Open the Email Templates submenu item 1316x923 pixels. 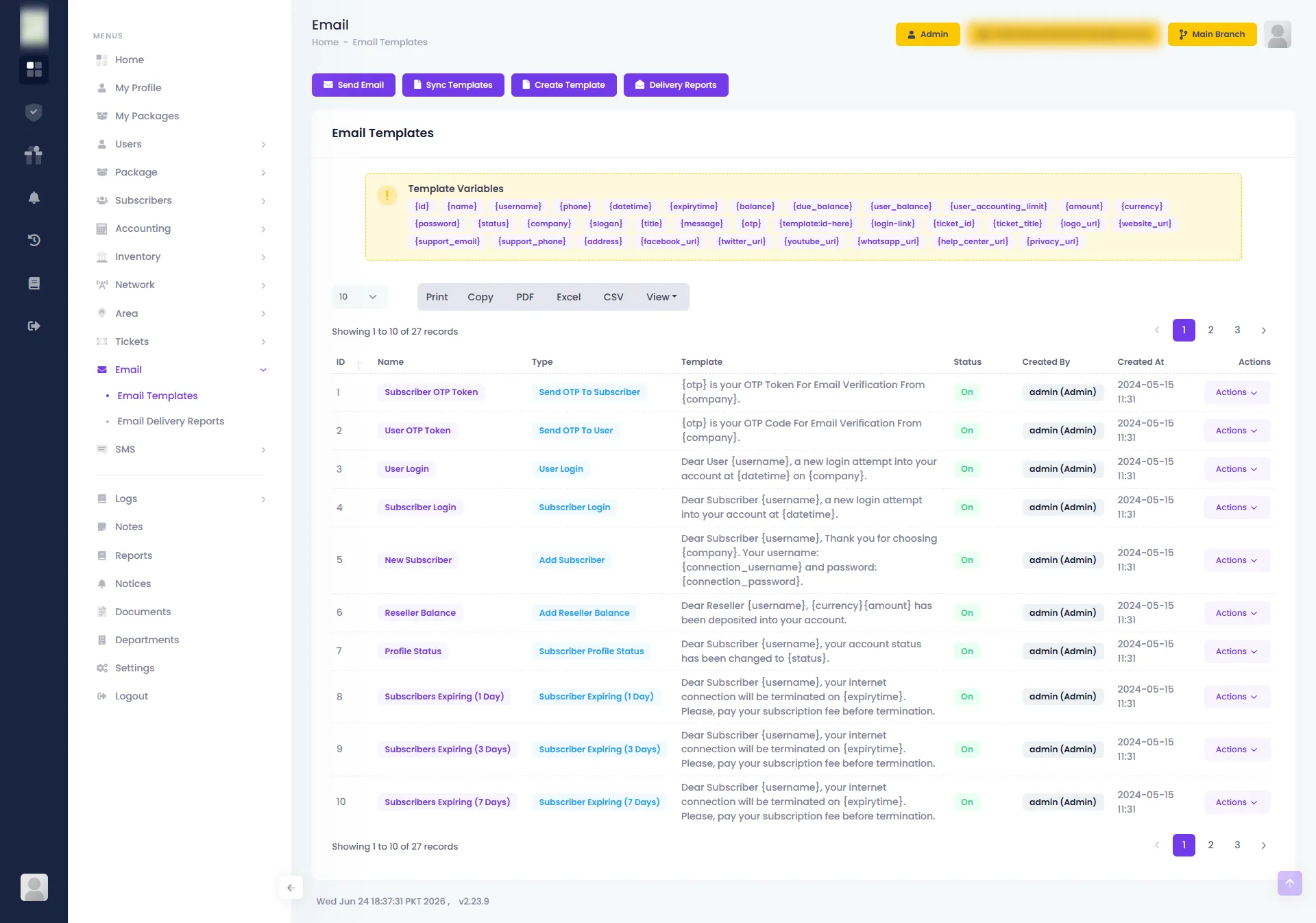point(157,396)
